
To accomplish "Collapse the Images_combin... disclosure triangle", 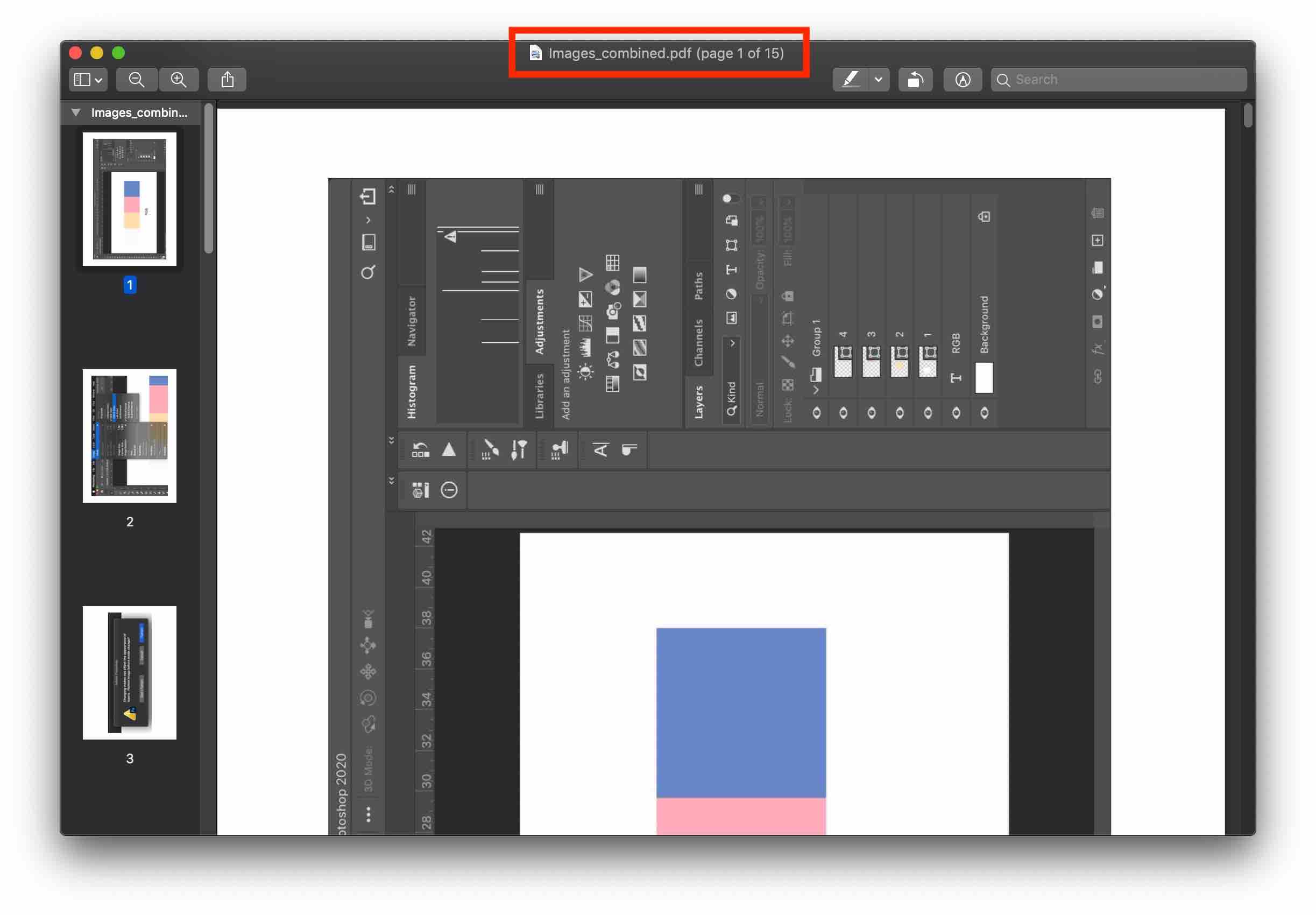I will [x=76, y=112].
